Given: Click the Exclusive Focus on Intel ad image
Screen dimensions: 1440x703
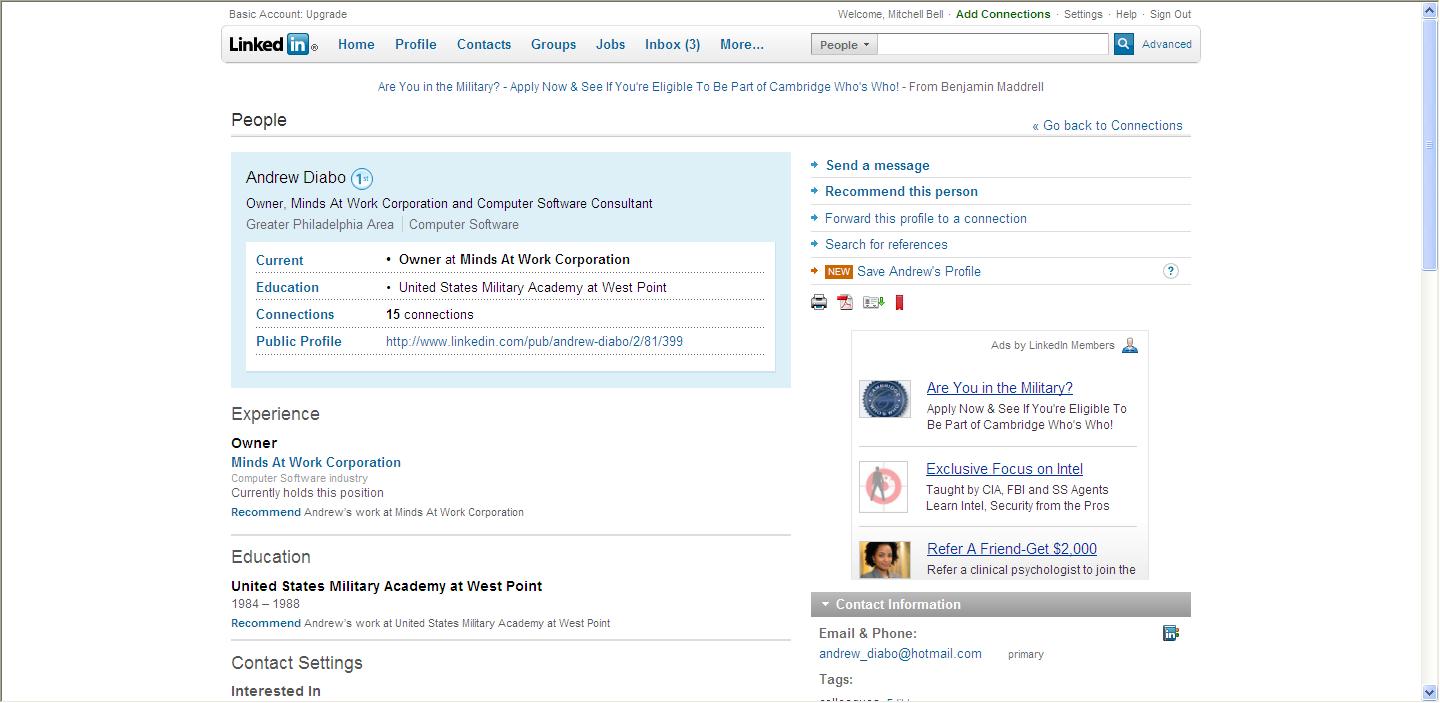Looking at the screenshot, I should [884, 487].
